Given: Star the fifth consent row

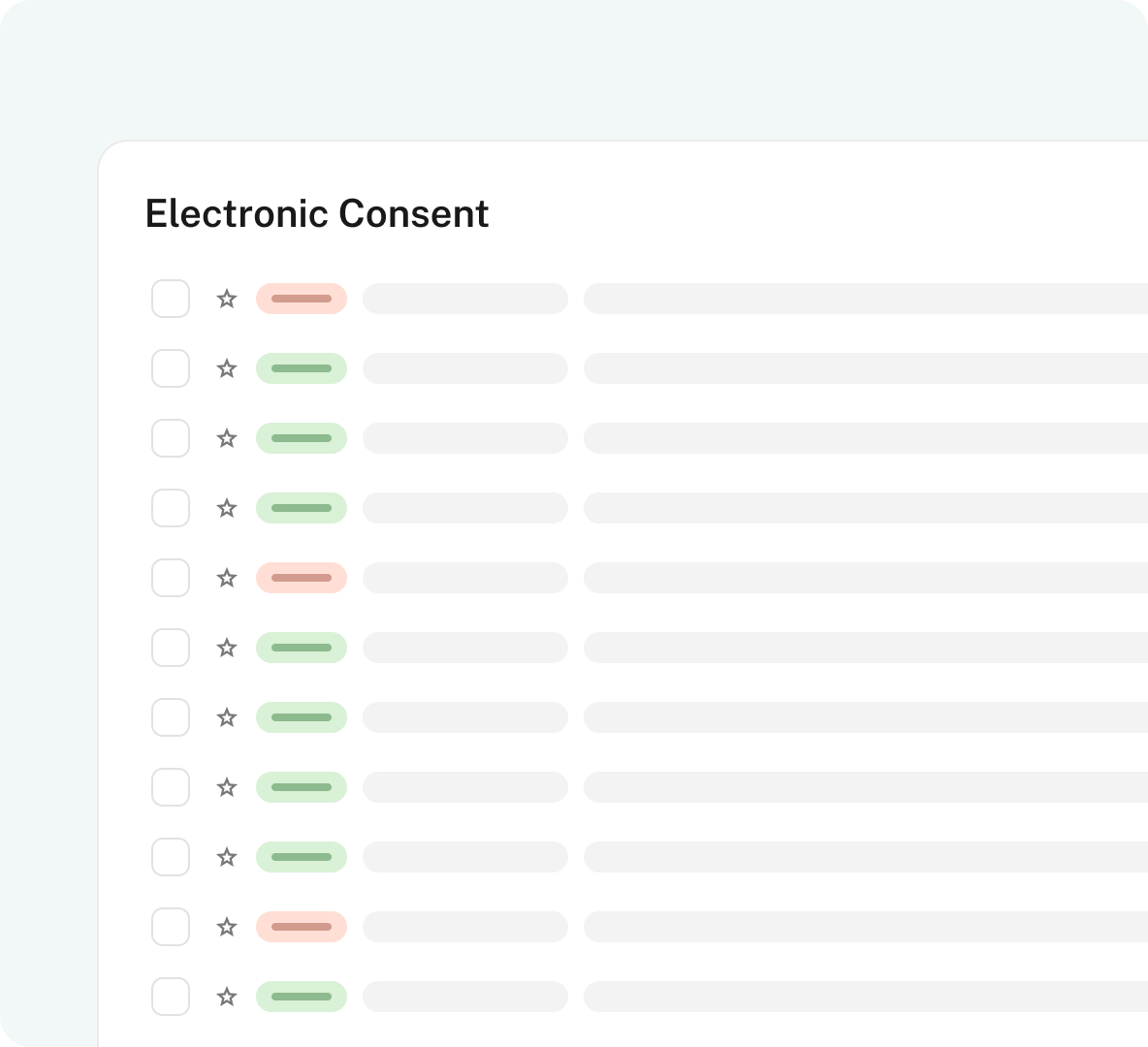Looking at the screenshot, I should (227, 578).
